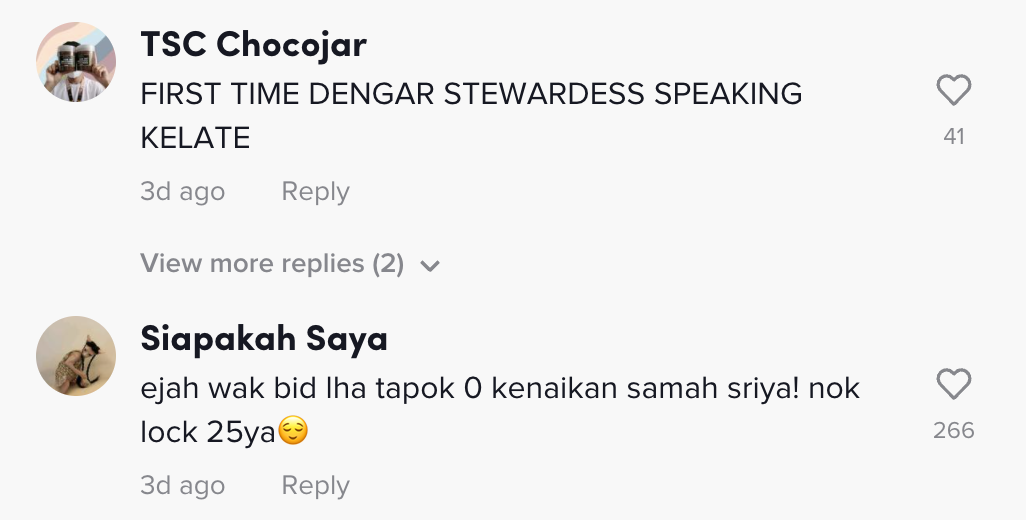Viewport: 1026px width, 520px height.
Task: Click the (2) replies count
Action: click(x=388, y=264)
